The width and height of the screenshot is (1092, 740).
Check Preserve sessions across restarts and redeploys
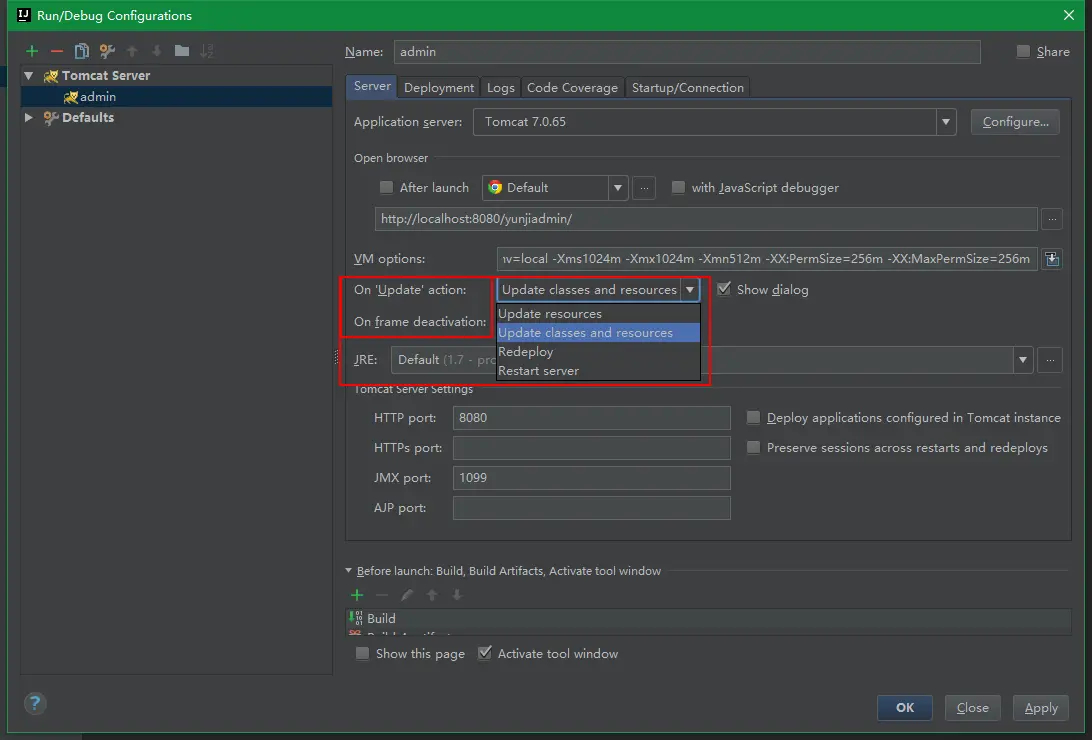tap(753, 447)
